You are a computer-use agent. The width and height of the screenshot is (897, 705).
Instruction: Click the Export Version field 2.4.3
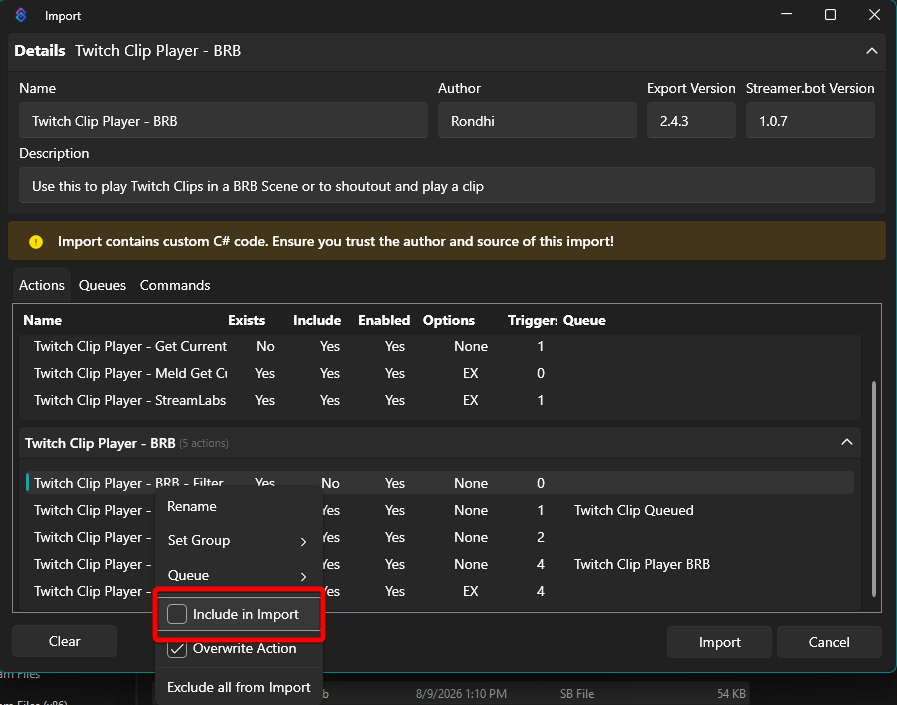[691, 121]
